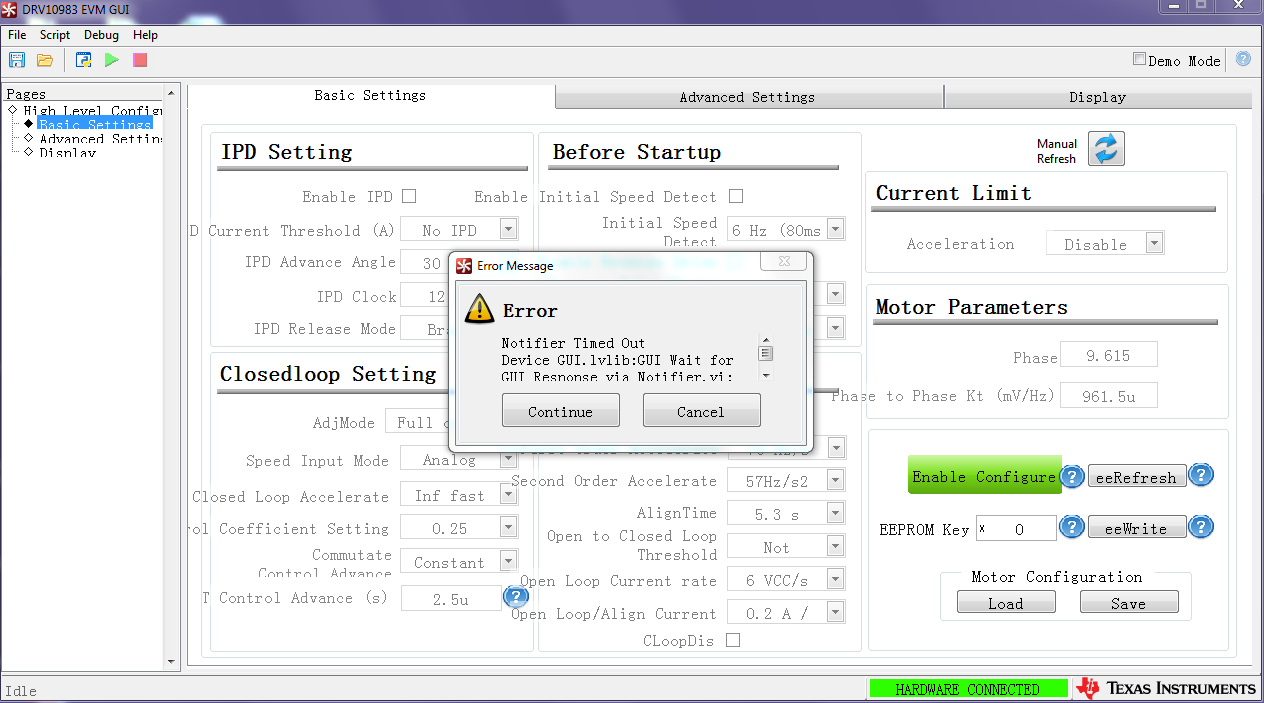Image resolution: width=1264 pixels, height=703 pixels.
Task: Toggle the Demo Mode checkbox
Action: pyautogui.click(x=1139, y=59)
